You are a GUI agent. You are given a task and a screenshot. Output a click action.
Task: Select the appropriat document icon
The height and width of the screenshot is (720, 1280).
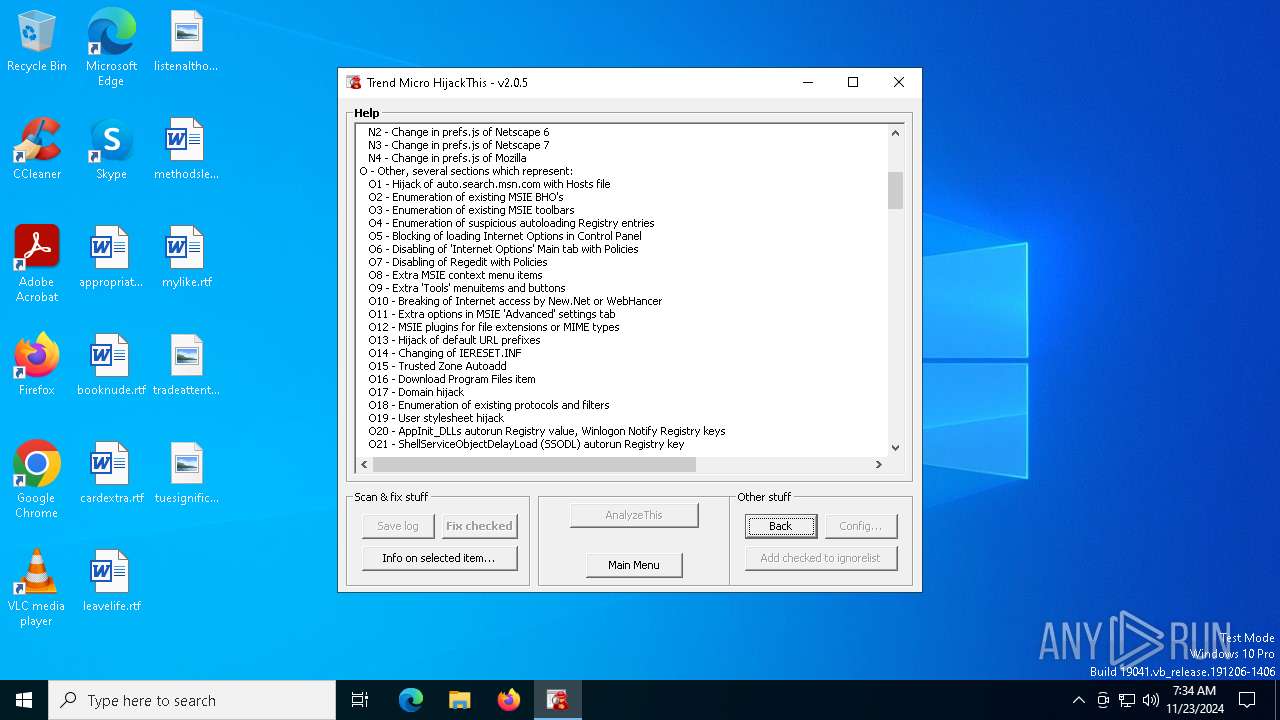tap(111, 258)
